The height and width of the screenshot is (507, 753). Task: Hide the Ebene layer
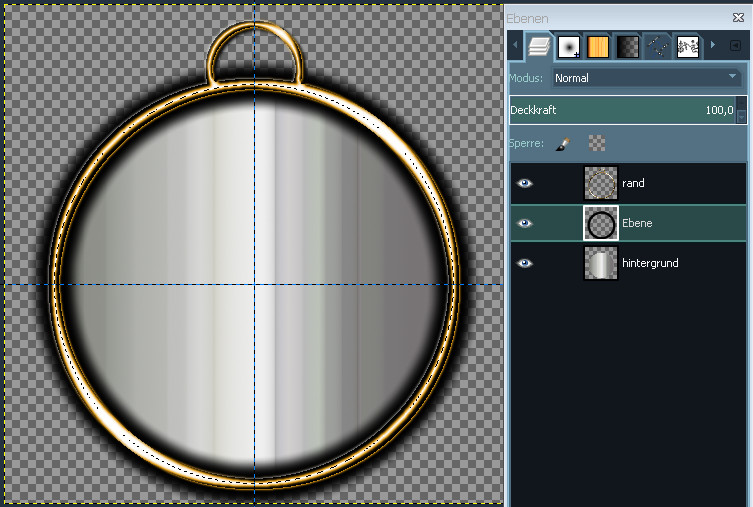525,223
